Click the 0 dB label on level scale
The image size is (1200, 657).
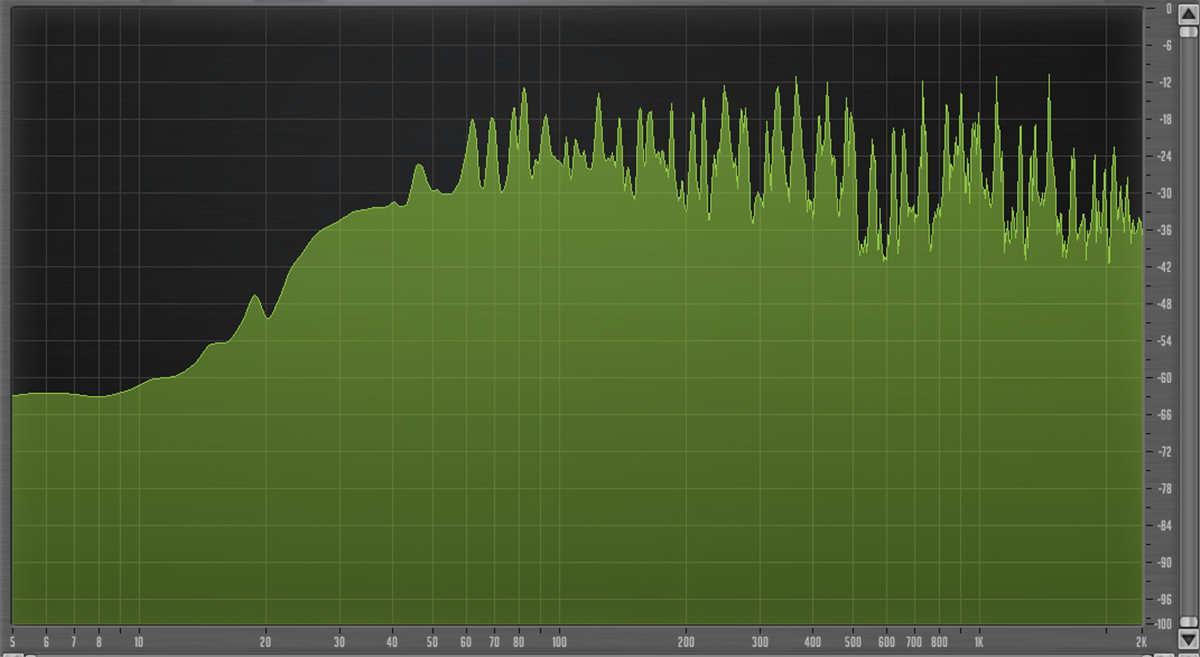pos(1167,9)
